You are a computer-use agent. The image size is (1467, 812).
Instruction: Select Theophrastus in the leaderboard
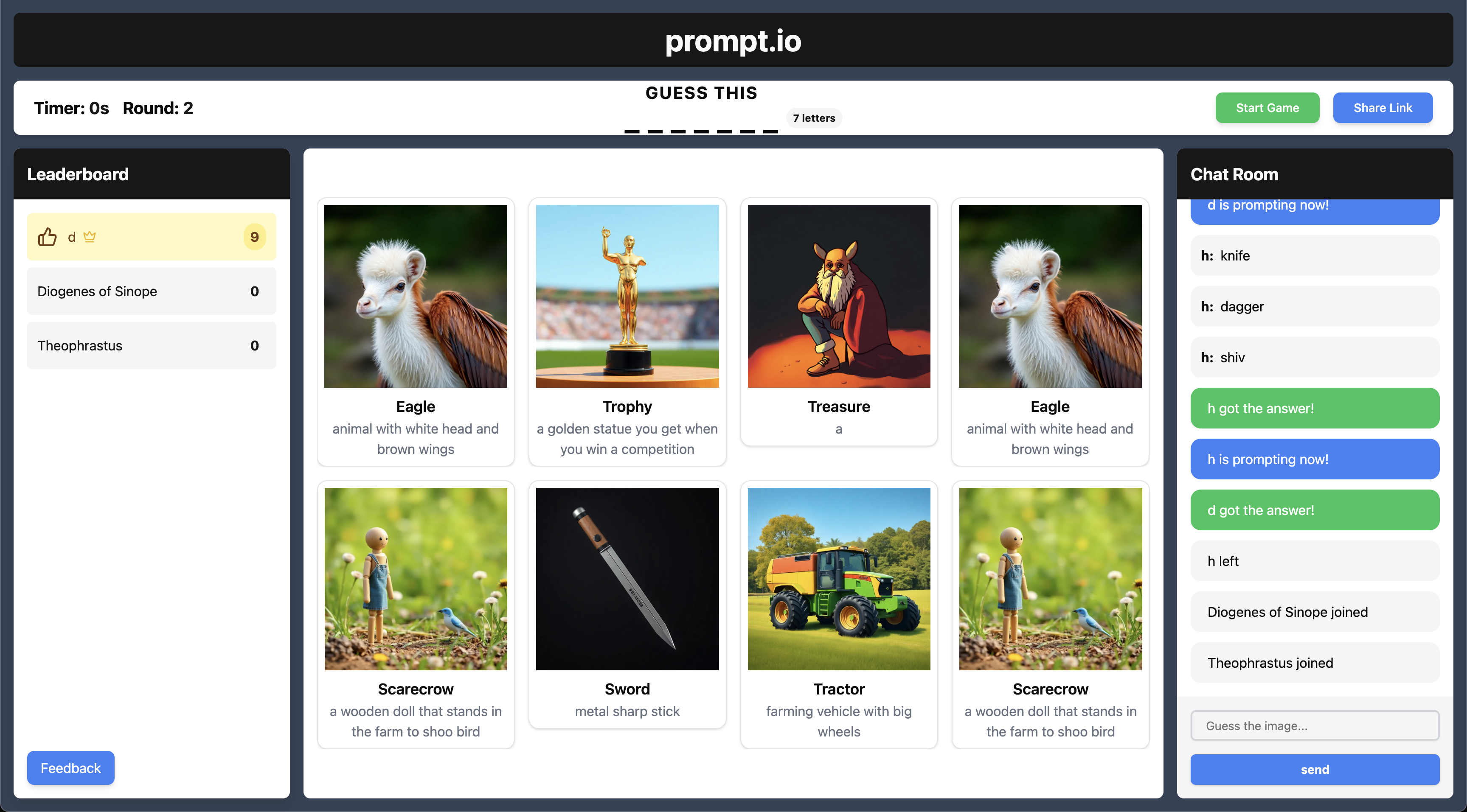click(x=152, y=345)
